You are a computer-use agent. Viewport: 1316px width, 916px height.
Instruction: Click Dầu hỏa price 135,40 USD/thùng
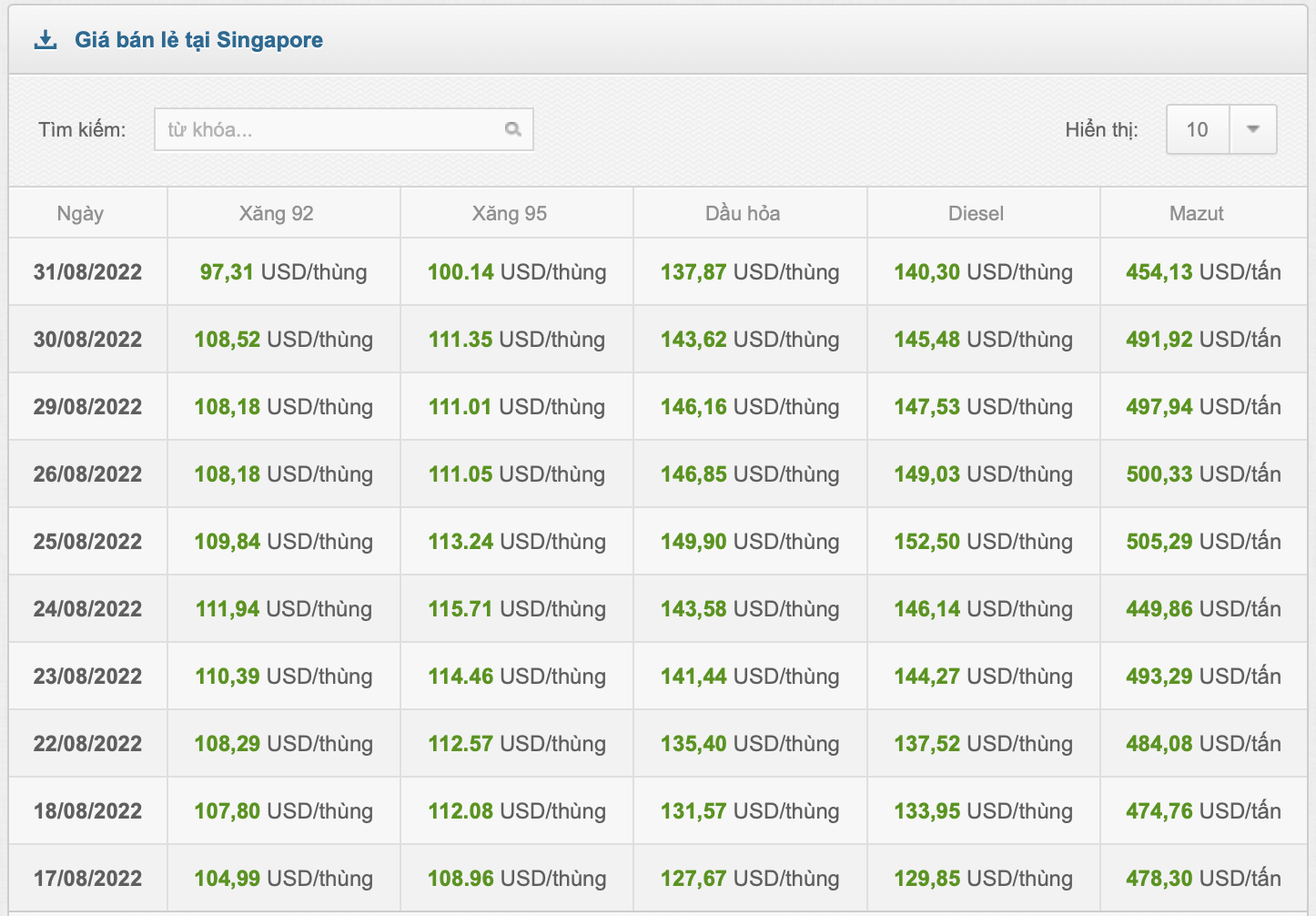tap(749, 744)
